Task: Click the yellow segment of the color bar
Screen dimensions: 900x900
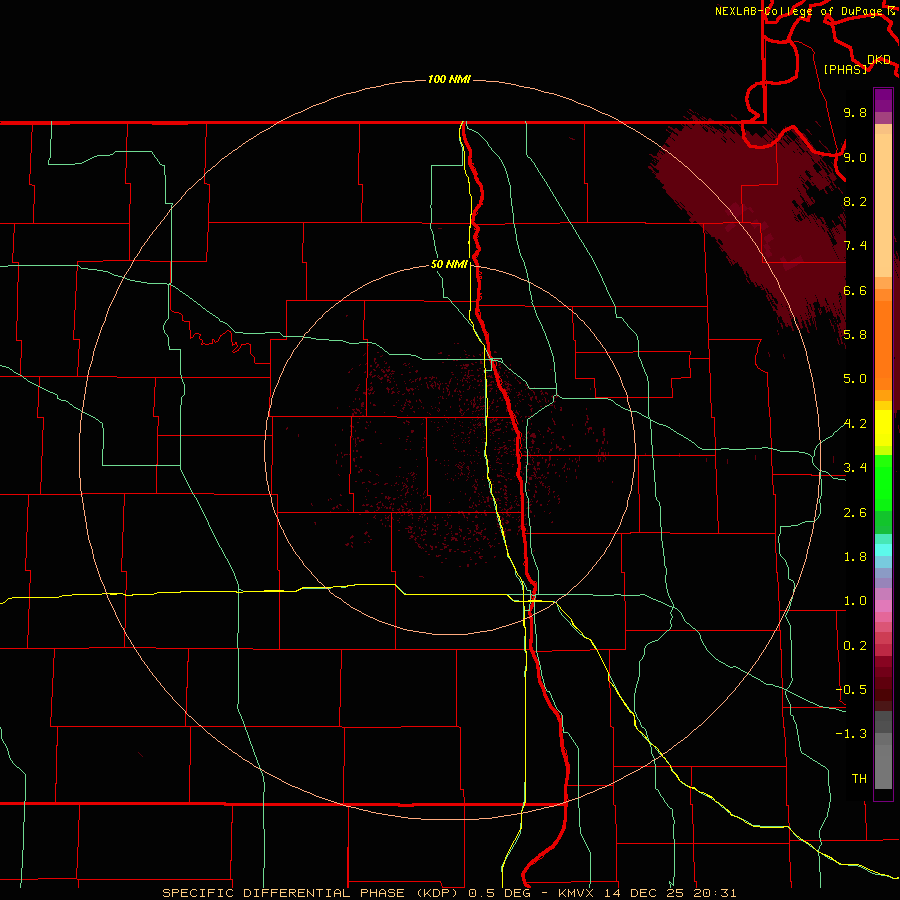Action: pos(883,428)
